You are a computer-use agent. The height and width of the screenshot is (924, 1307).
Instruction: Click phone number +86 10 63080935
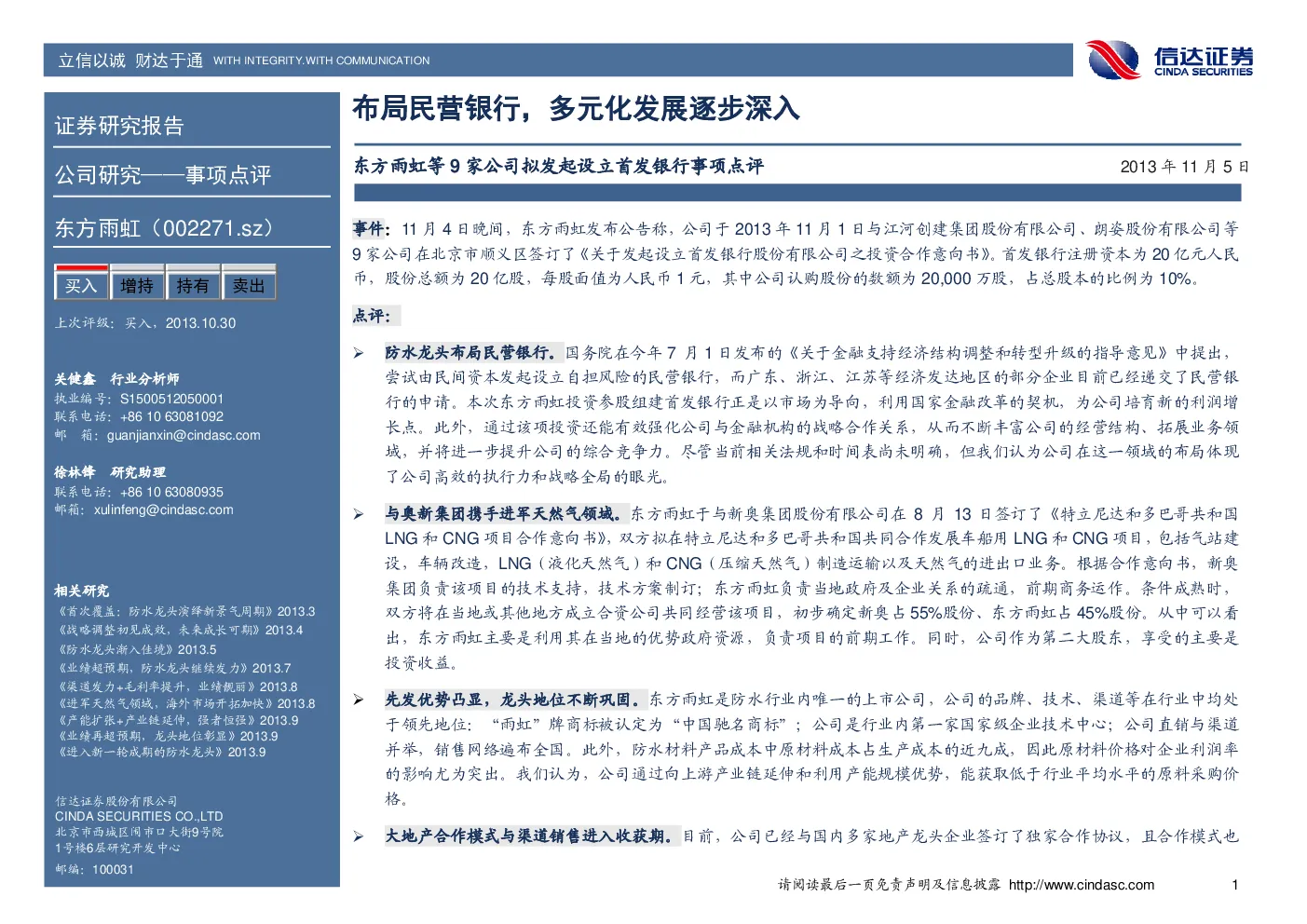(x=171, y=492)
